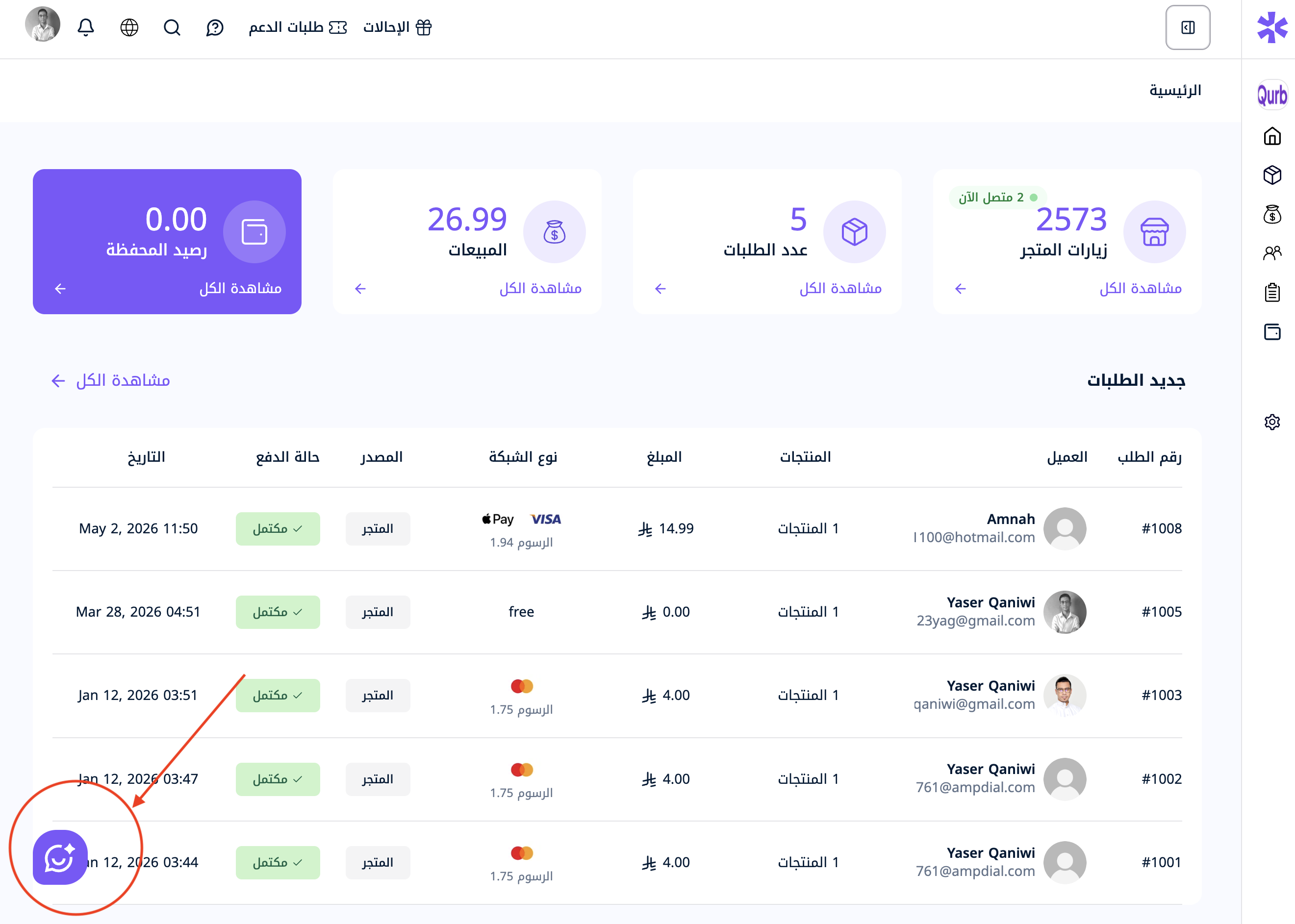Screen dimensions: 1295x924
Task: Click the 2 online now badge
Action: tap(998, 198)
